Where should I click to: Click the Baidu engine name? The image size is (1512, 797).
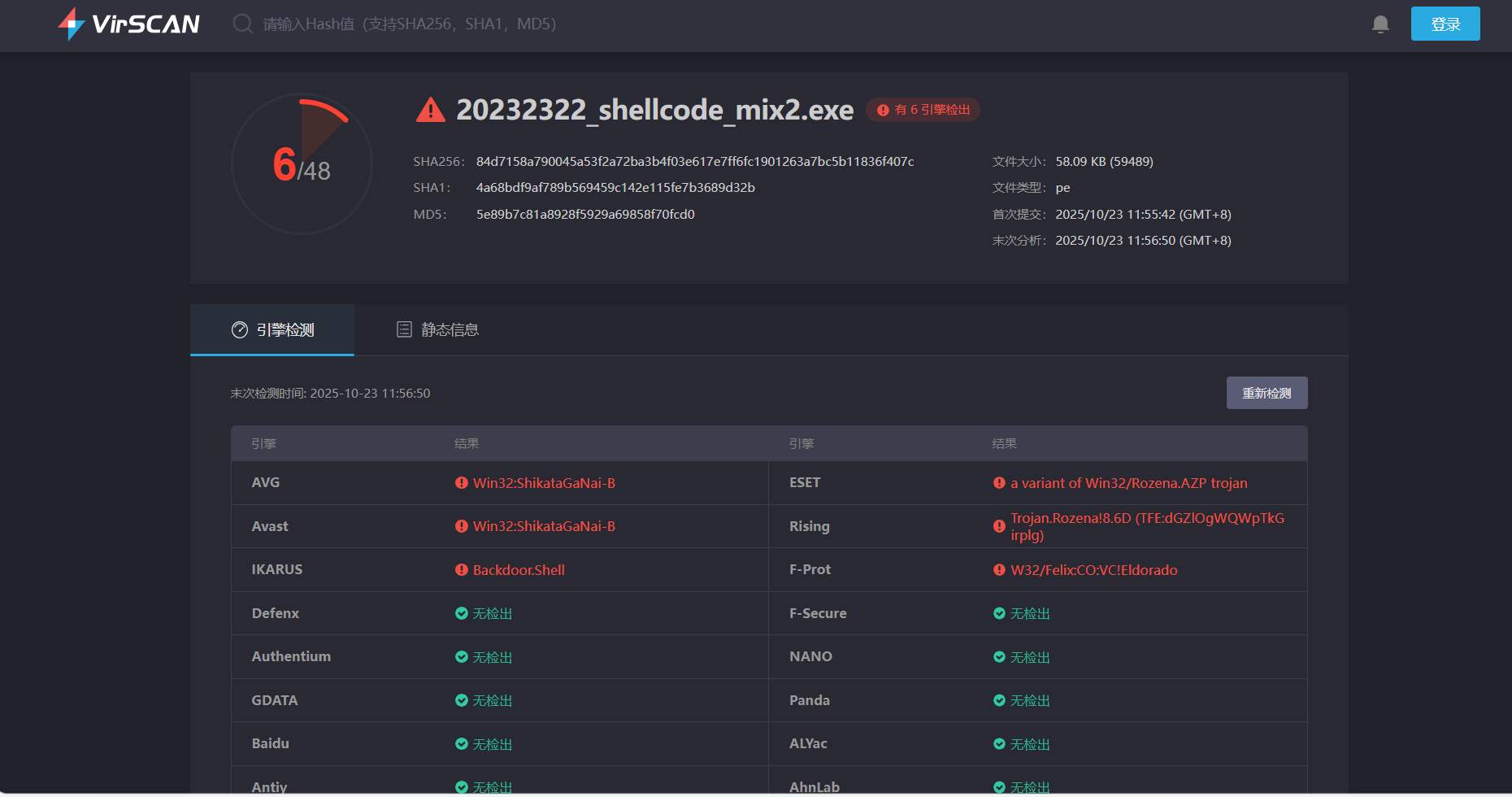click(271, 743)
